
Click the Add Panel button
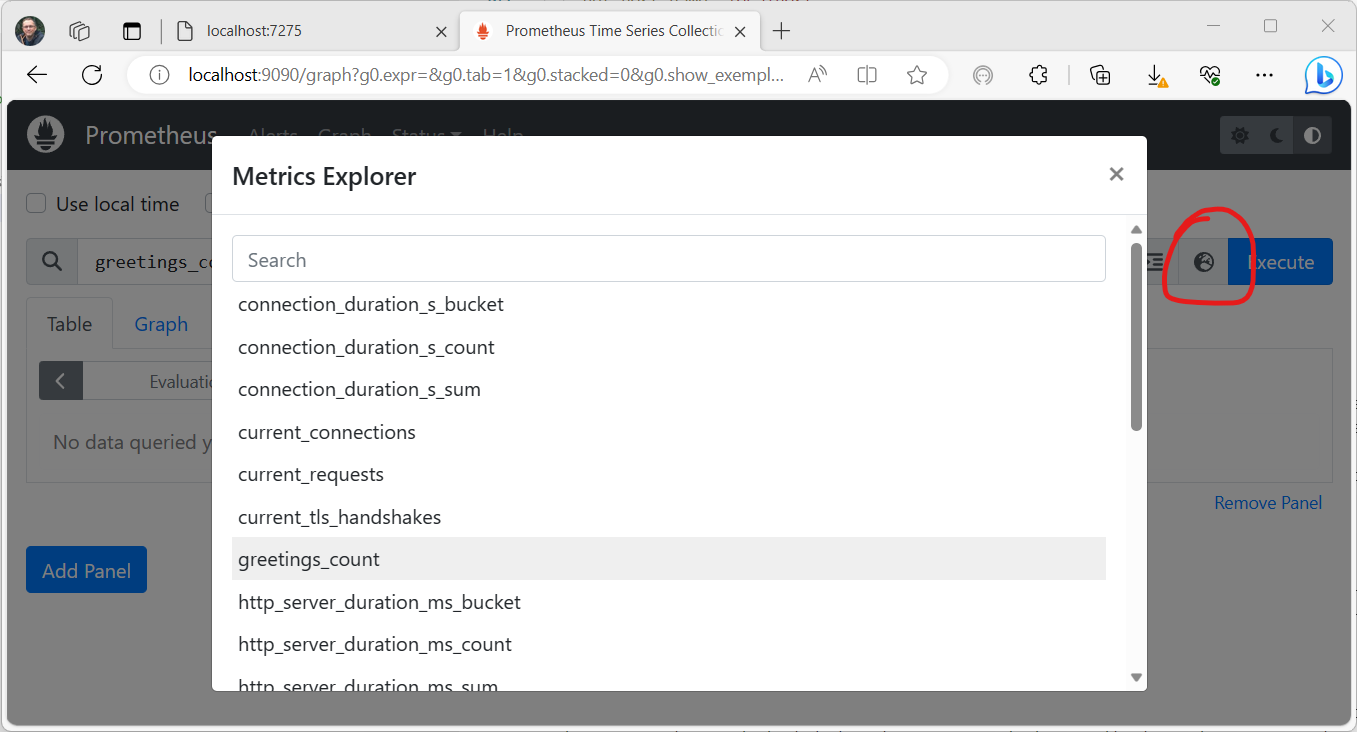click(x=86, y=570)
